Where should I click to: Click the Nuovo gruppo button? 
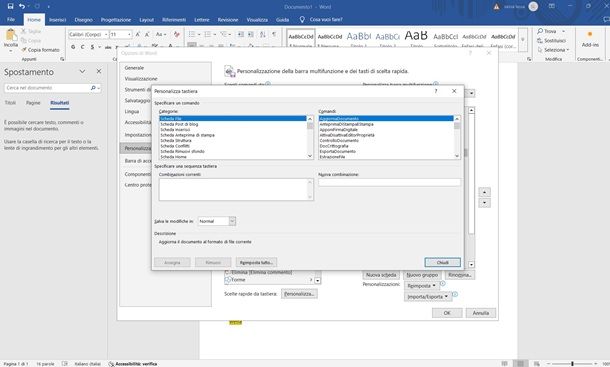[x=422, y=275]
